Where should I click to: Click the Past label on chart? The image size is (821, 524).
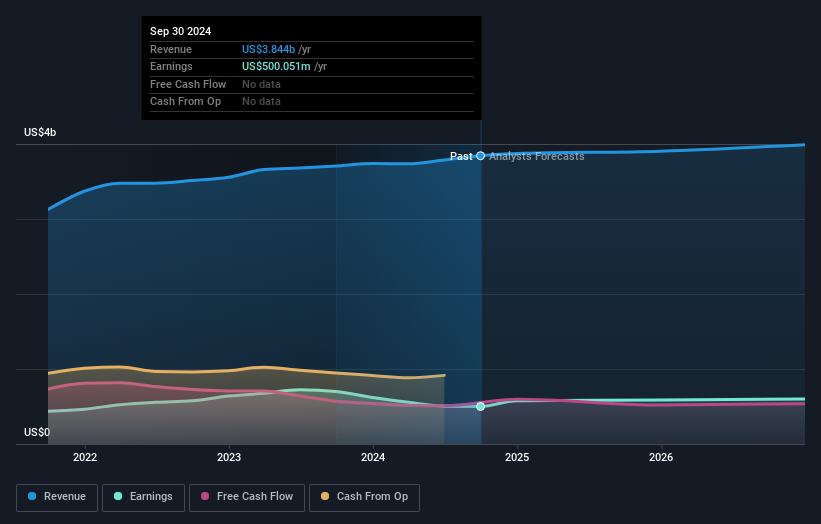[461, 156]
